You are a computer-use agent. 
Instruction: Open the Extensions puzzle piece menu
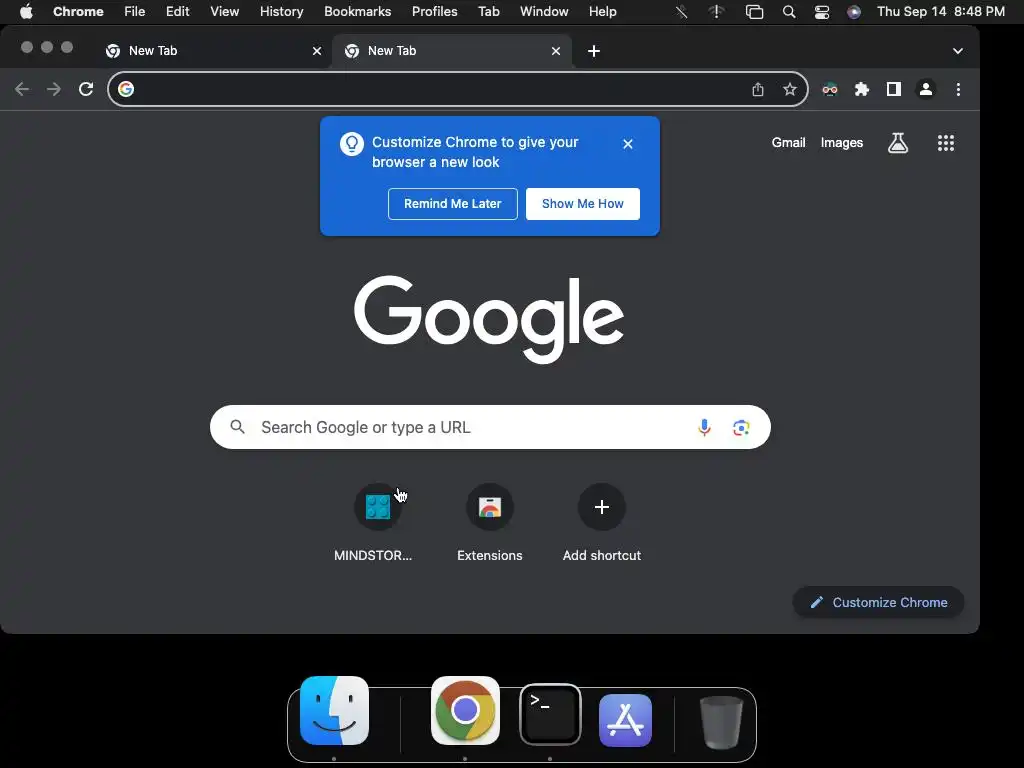862,89
